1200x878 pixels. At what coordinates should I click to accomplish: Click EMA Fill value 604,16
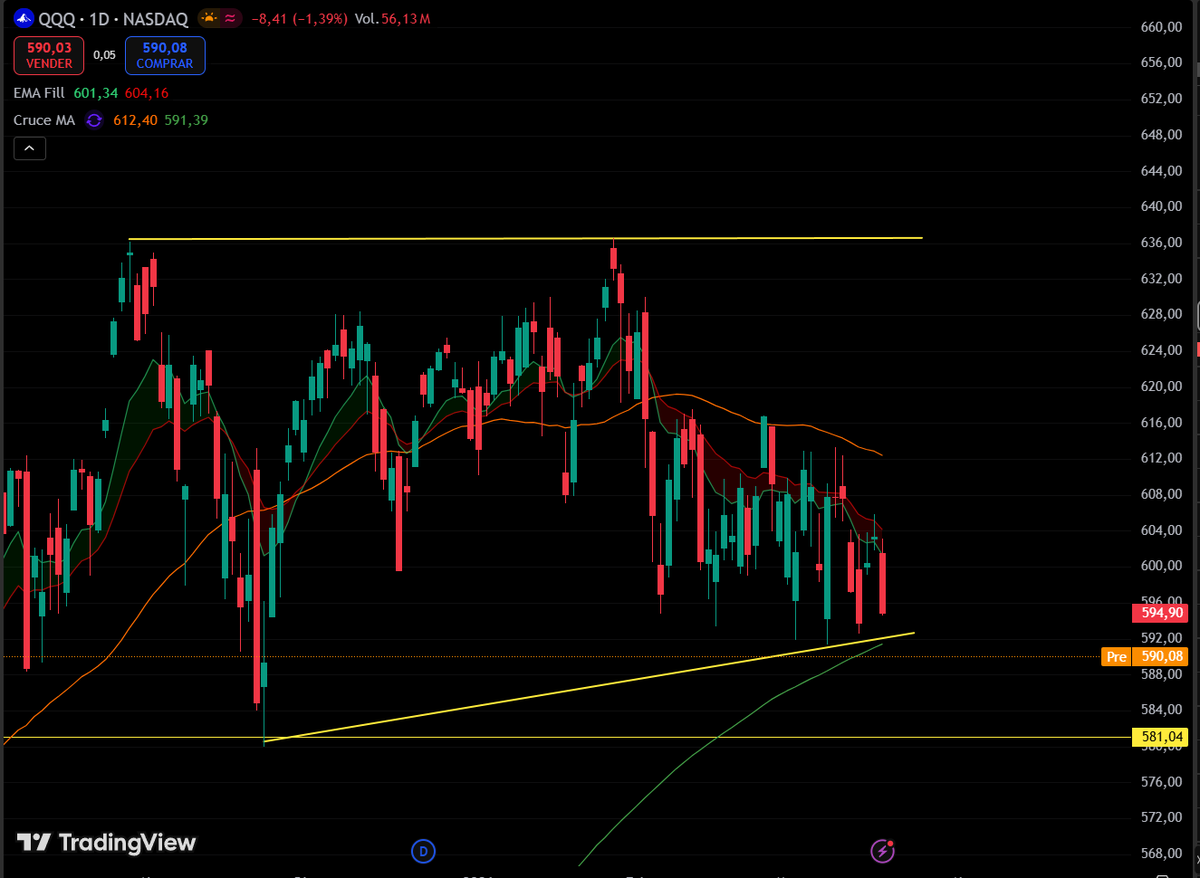click(x=146, y=93)
